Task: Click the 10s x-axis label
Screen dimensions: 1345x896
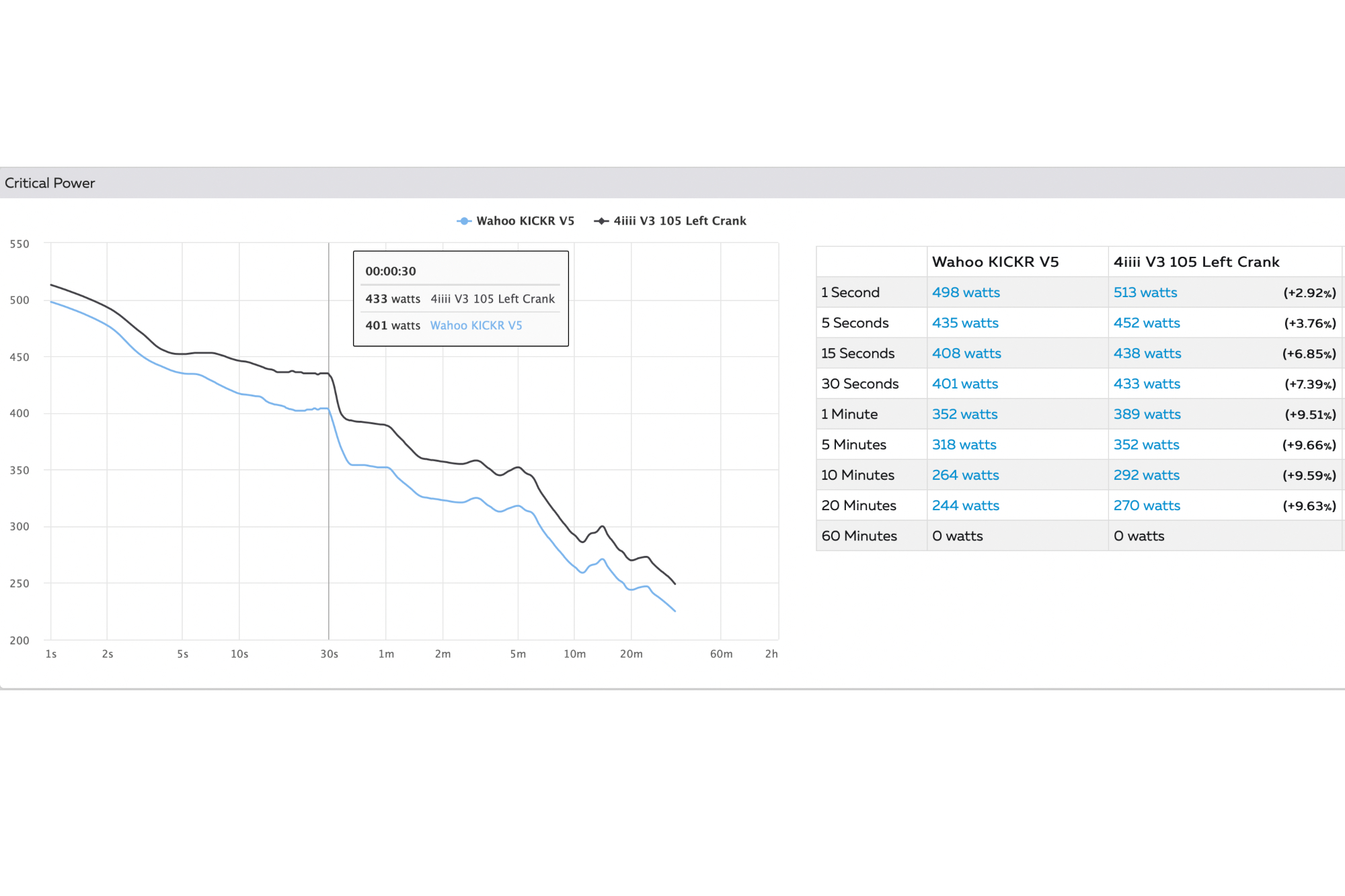Action: click(x=239, y=654)
